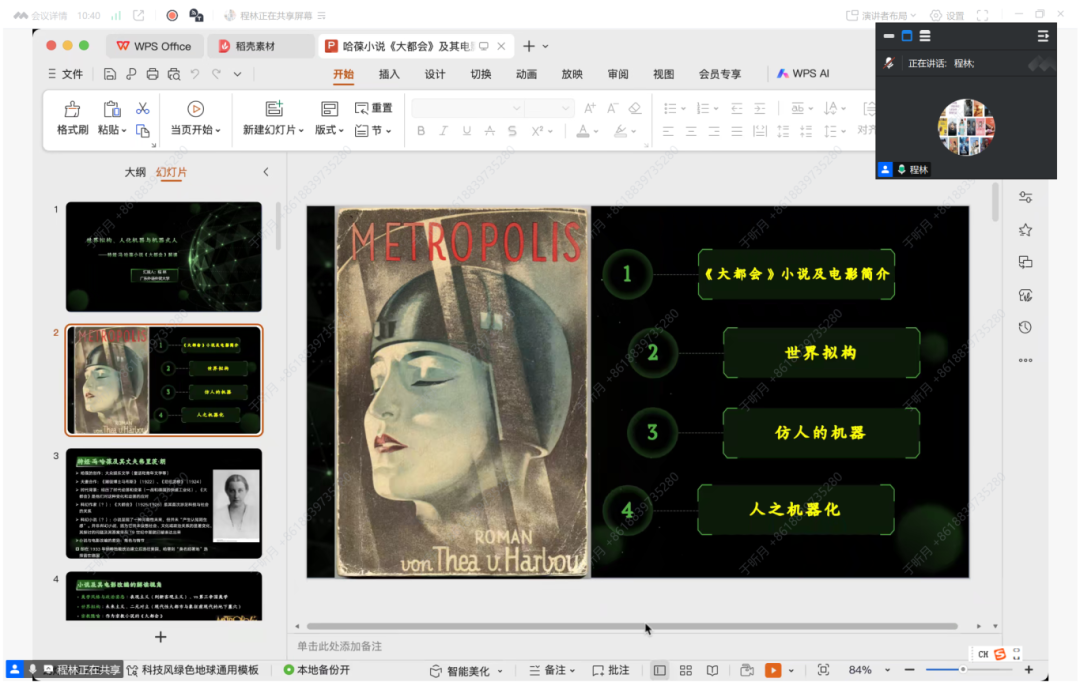Screen dimensions: 1080x682
Task: Click the Smart Beautify (智能美化) button
Action: 466,670
